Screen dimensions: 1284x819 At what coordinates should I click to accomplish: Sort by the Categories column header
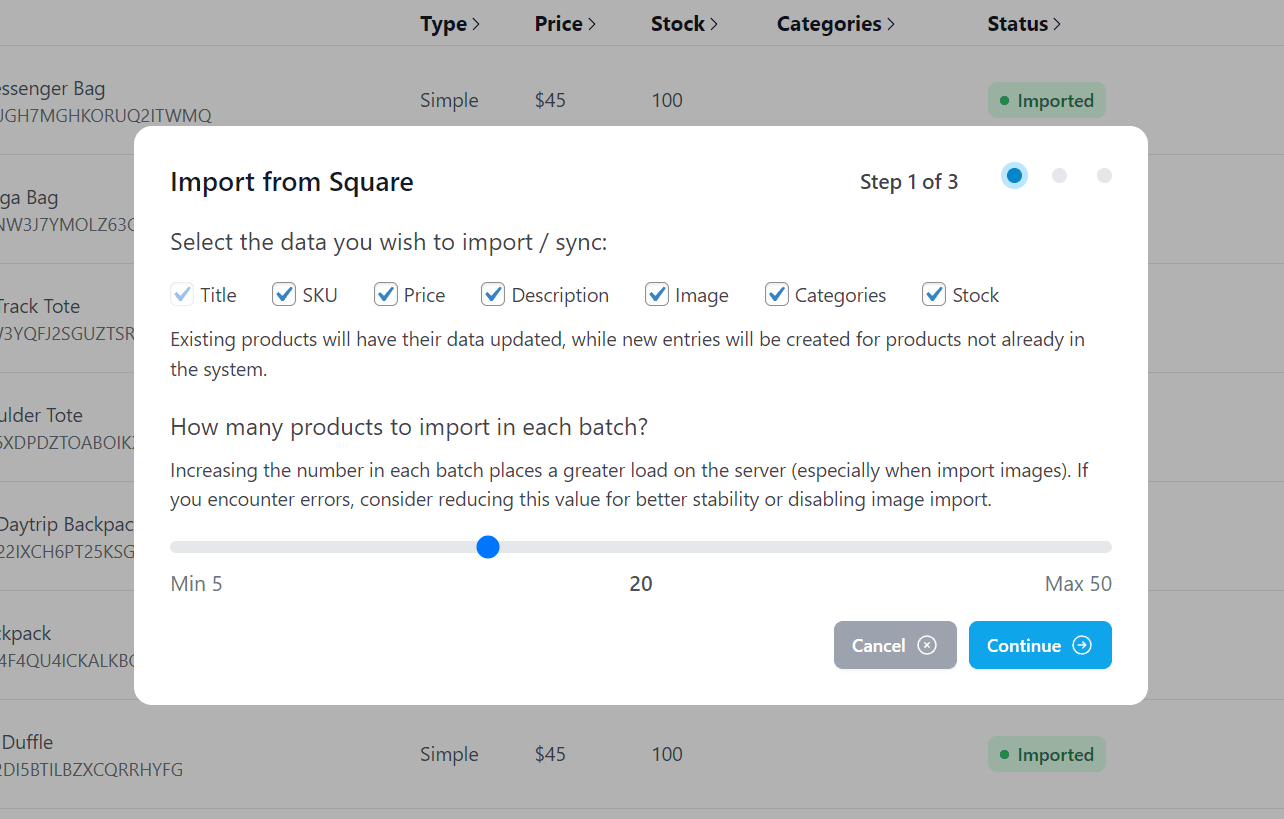(836, 24)
